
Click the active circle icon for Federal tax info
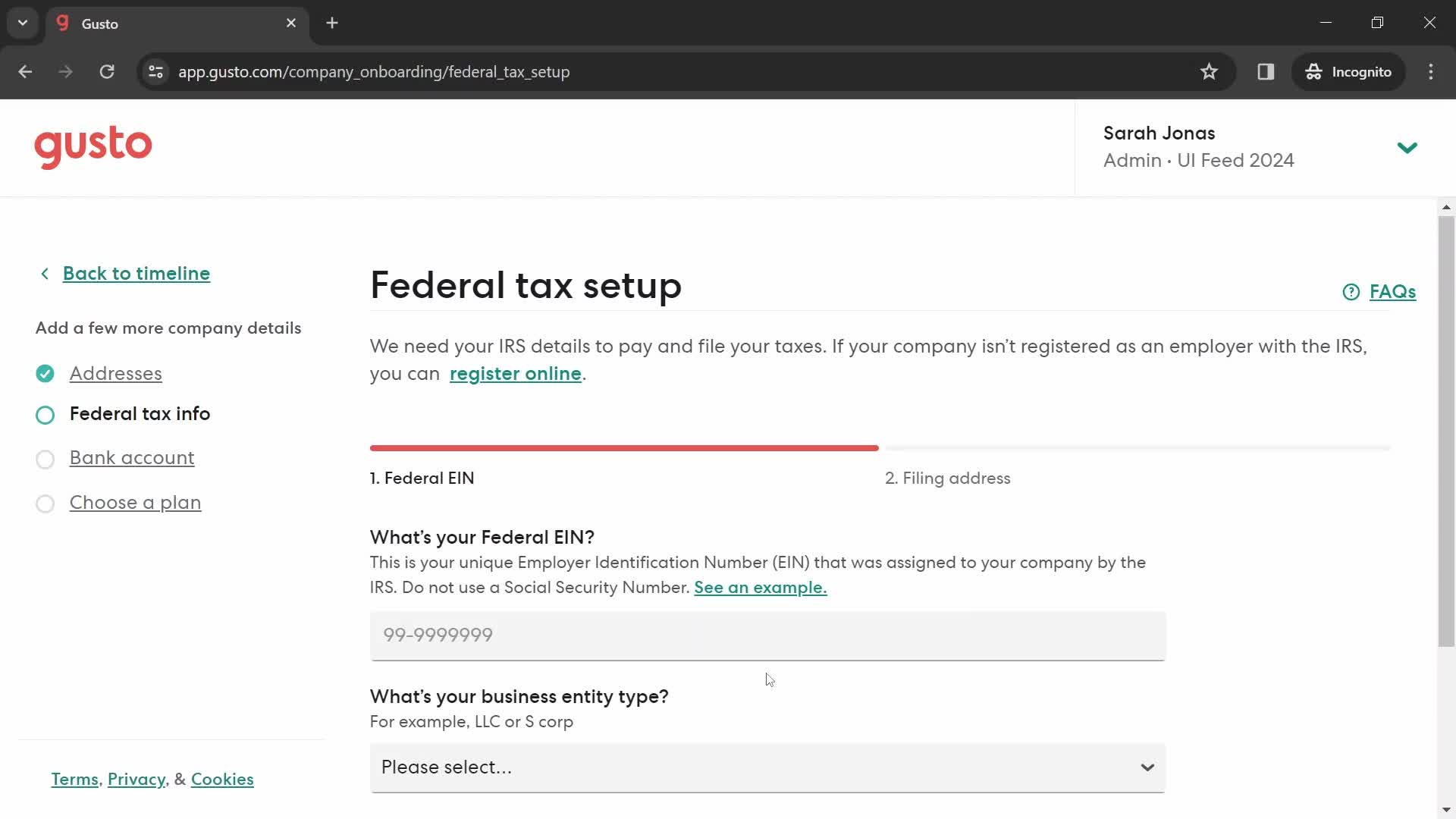pos(45,414)
